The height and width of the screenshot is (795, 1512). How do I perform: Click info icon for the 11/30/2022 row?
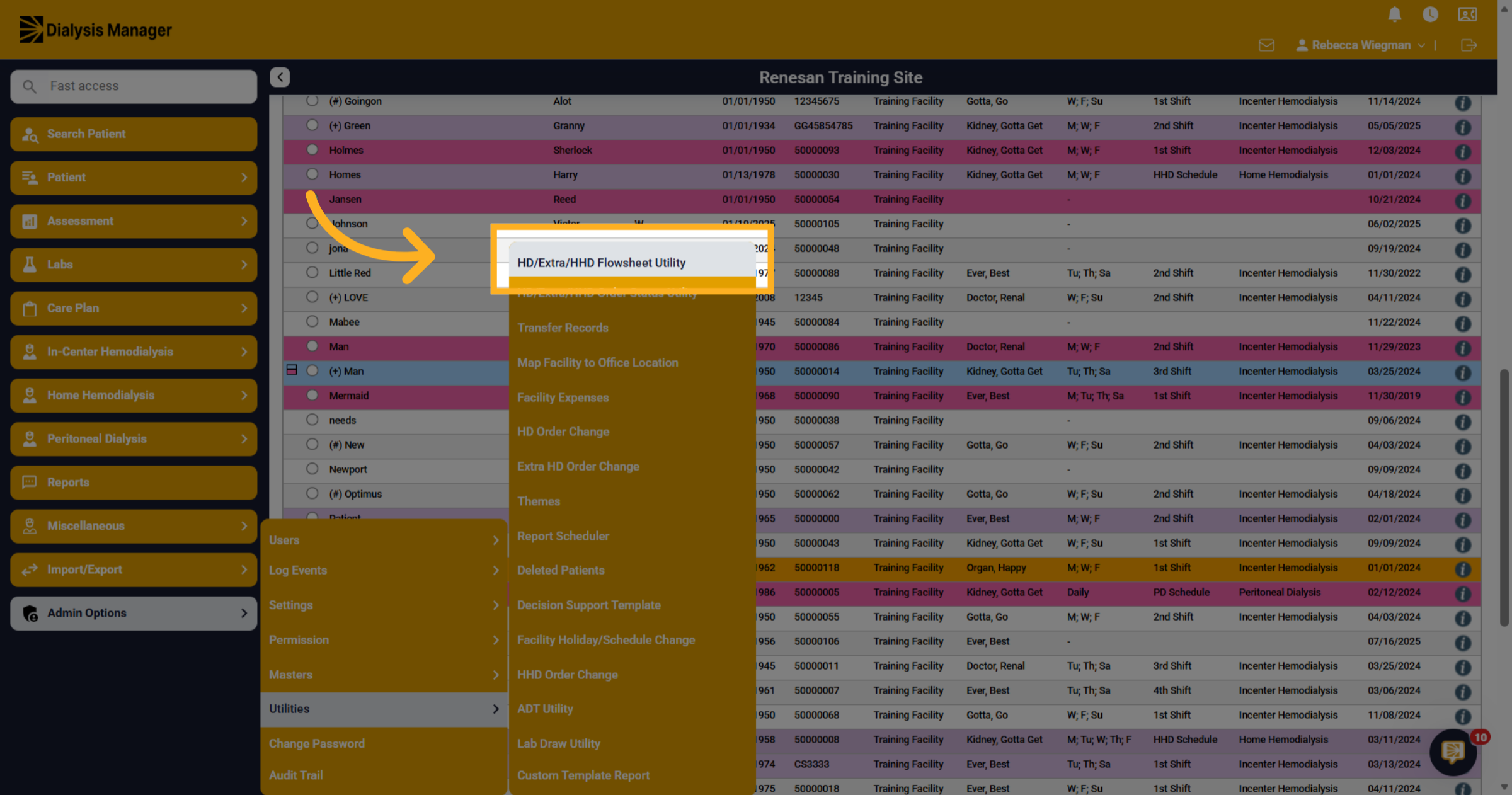coord(1463,274)
